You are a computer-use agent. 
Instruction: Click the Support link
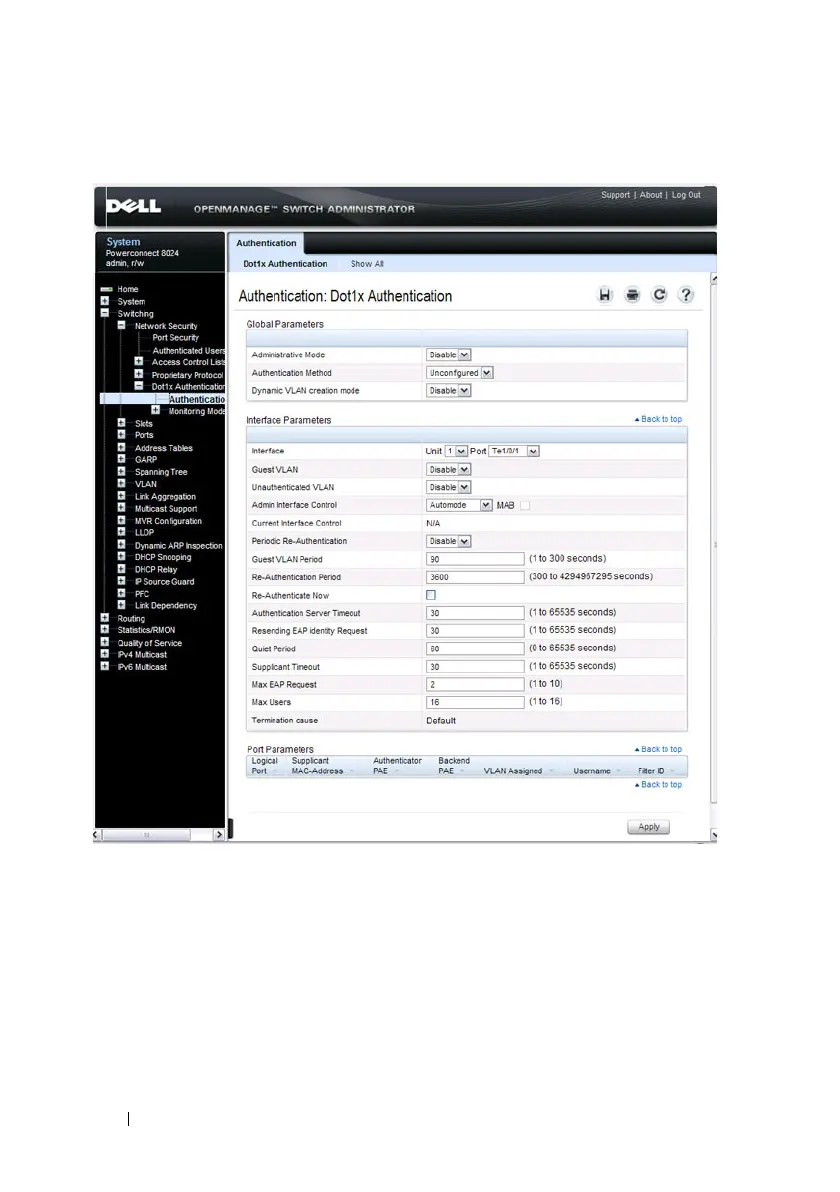pyautogui.click(x=616, y=195)
